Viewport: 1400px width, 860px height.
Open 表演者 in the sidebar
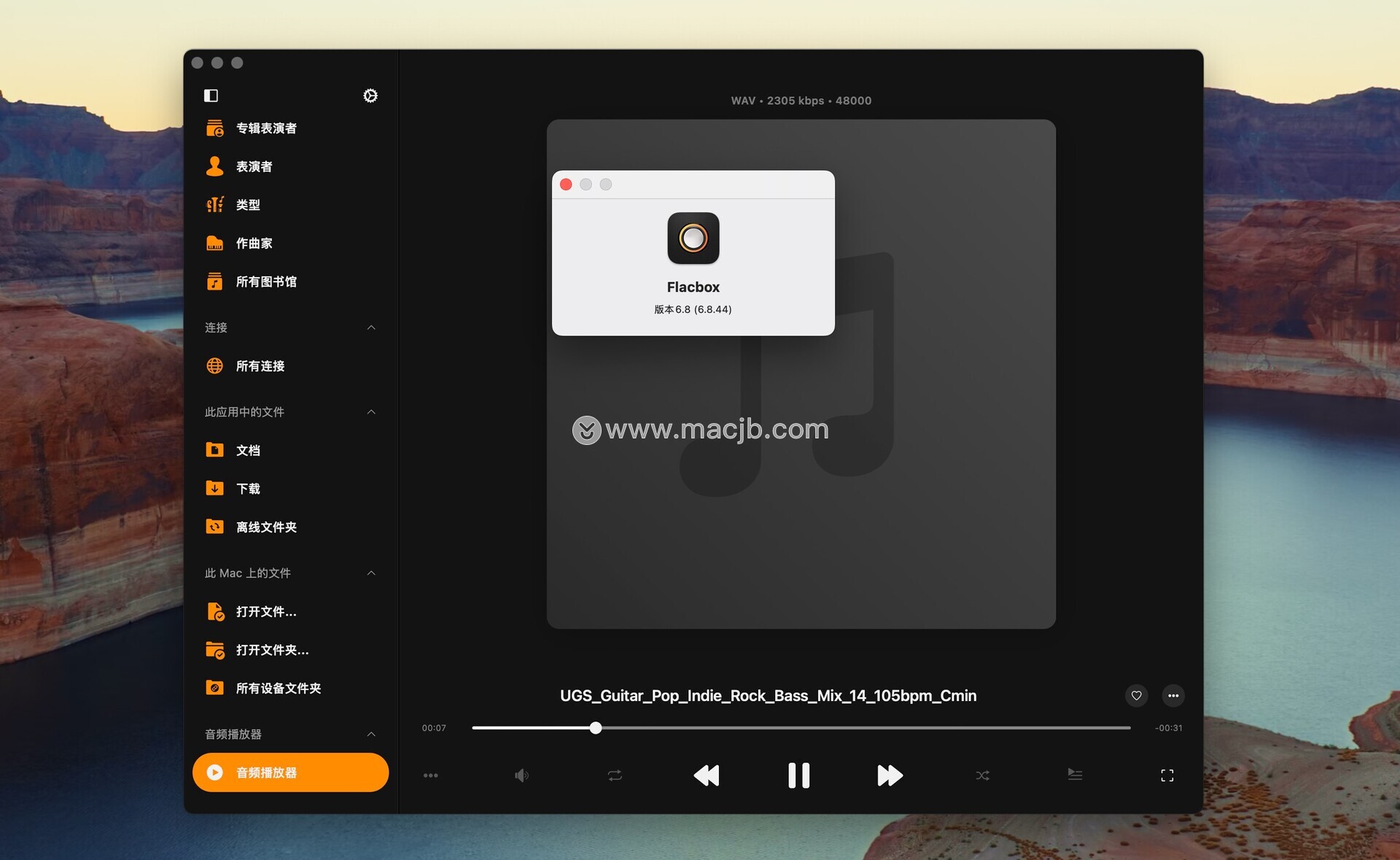point(290,166)
